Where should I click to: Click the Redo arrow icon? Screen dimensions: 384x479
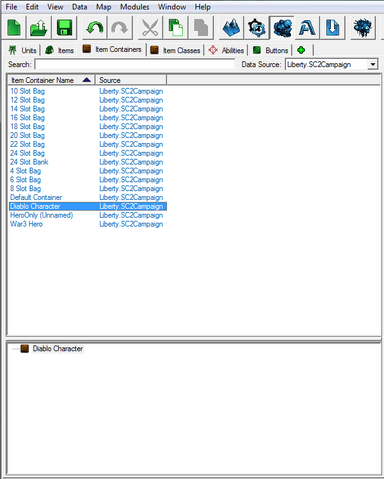click(119, 28)
